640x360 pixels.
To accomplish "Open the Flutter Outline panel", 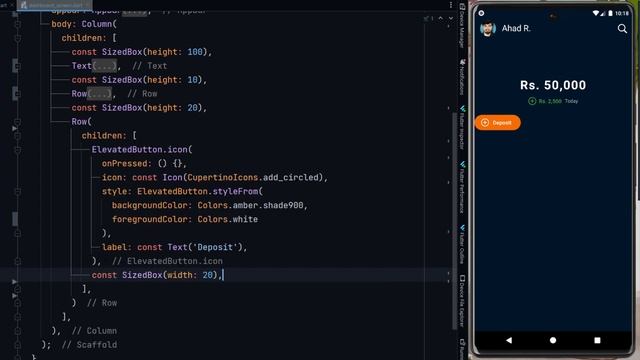I will coord(462,244).
